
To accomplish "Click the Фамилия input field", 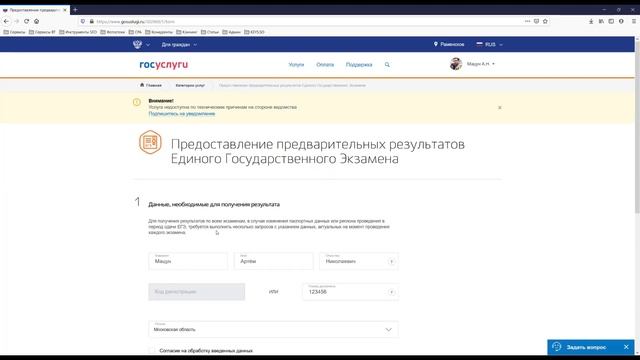I will (x=188, y=261).
